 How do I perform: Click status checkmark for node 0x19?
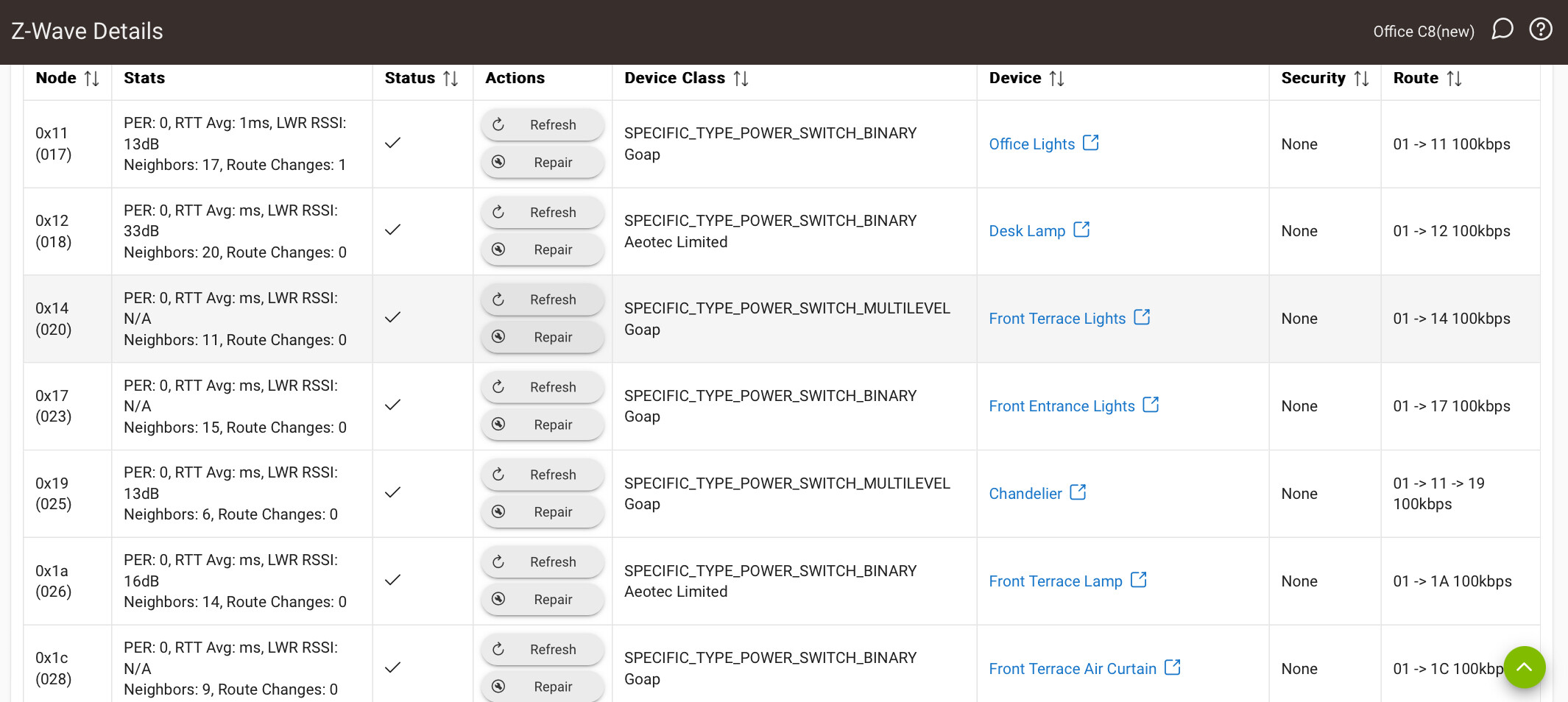(393, 492)
